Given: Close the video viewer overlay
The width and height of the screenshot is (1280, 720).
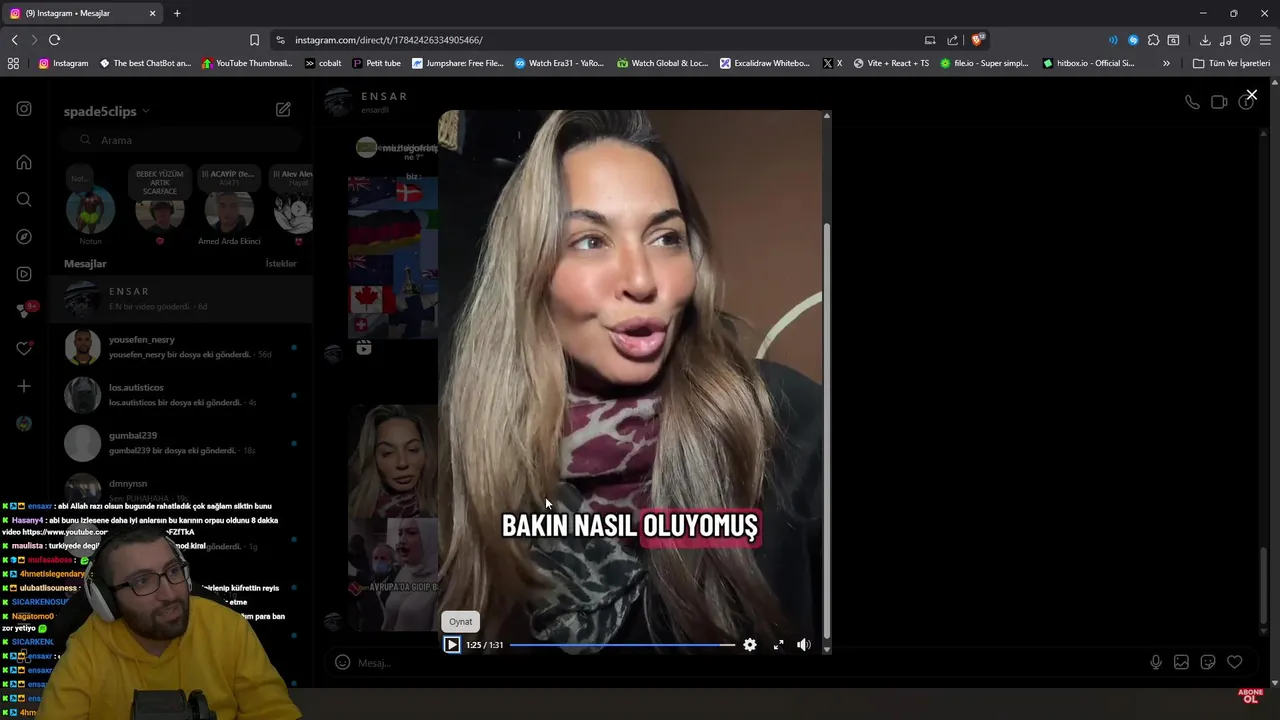Looking at the screenshot, I should tap(1251, 95).
